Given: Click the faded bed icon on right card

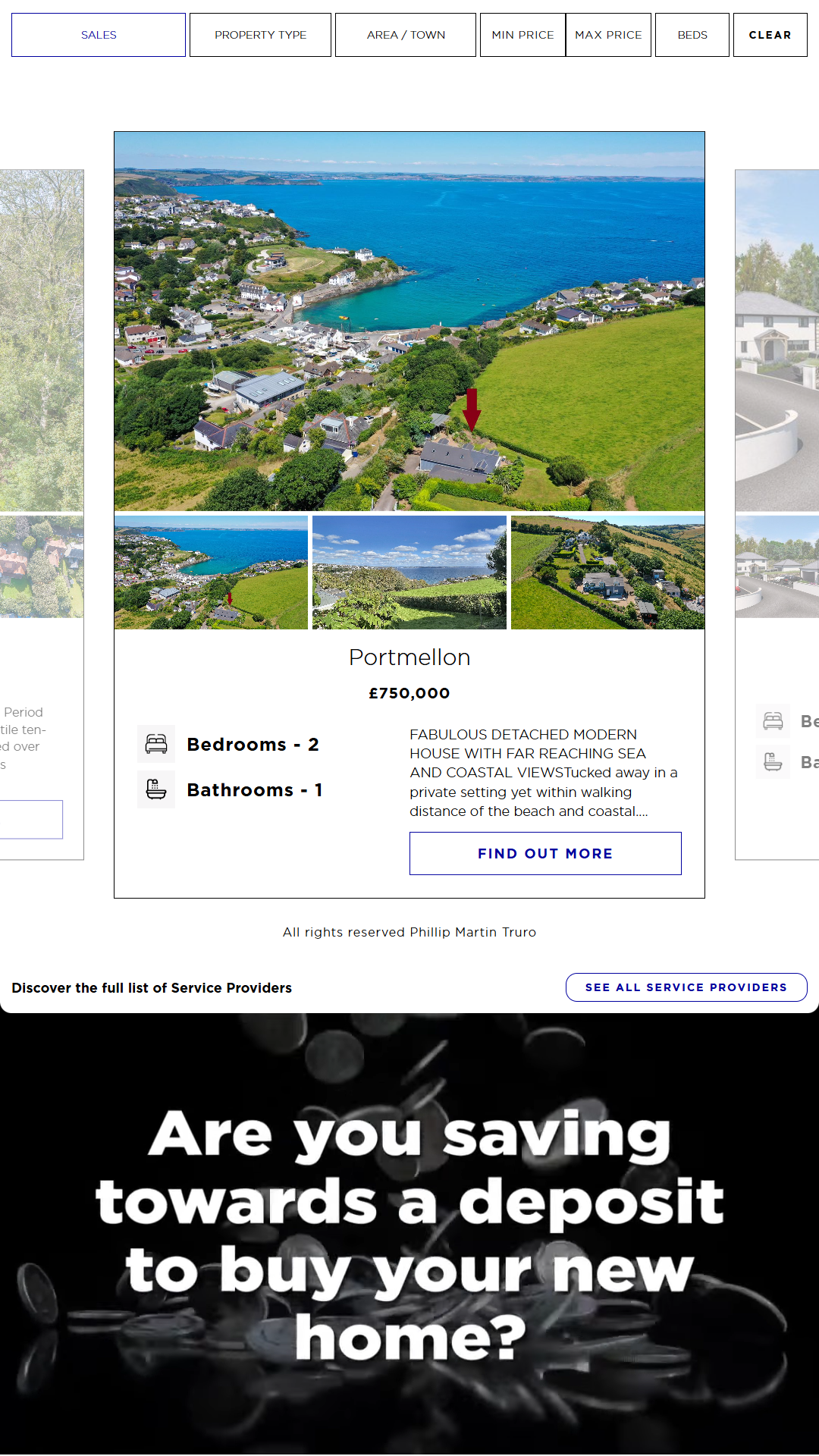Looking at the screenshot, I should click(773, 721).
